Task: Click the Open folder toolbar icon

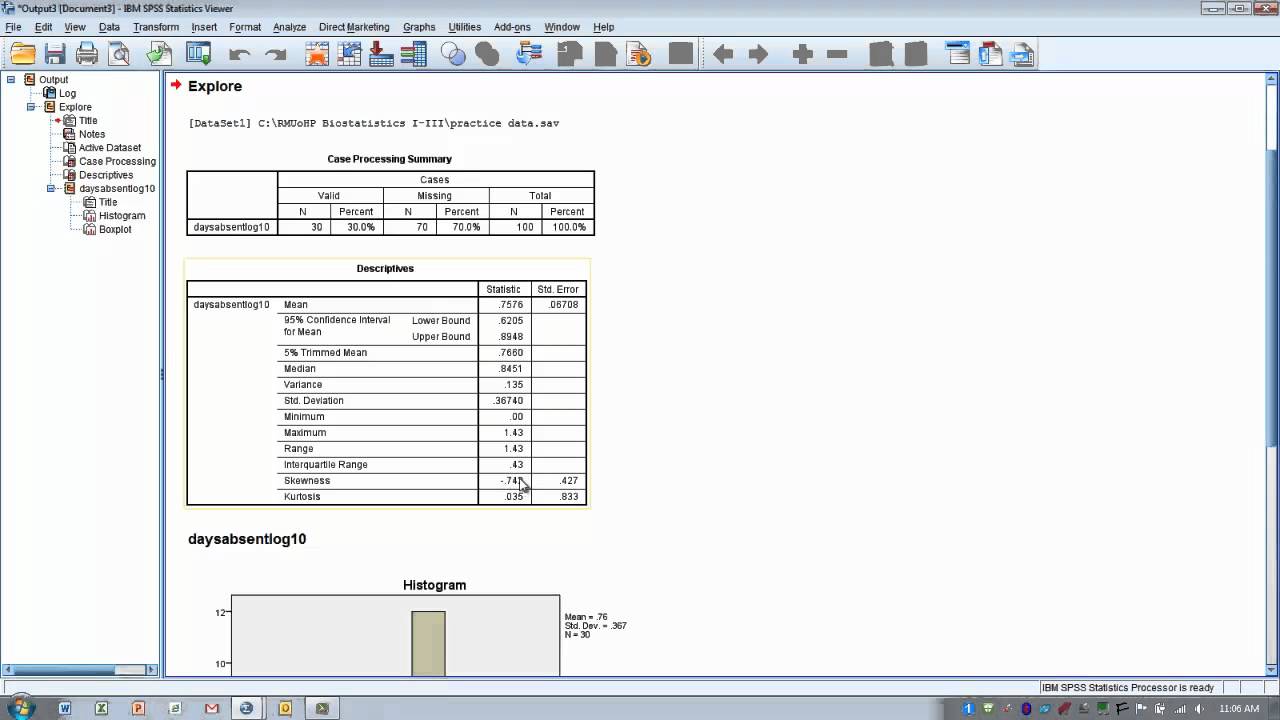Action: 22,54
